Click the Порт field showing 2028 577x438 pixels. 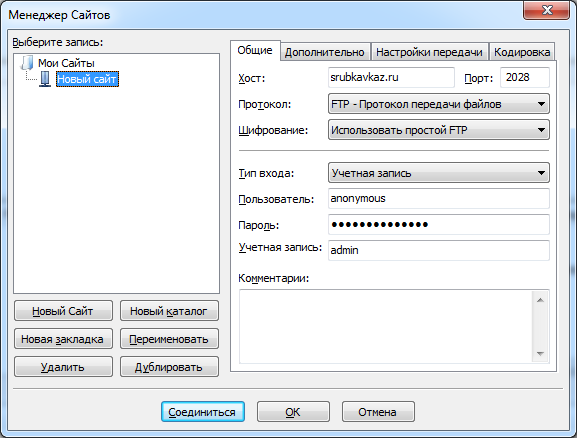click(525, 78)
